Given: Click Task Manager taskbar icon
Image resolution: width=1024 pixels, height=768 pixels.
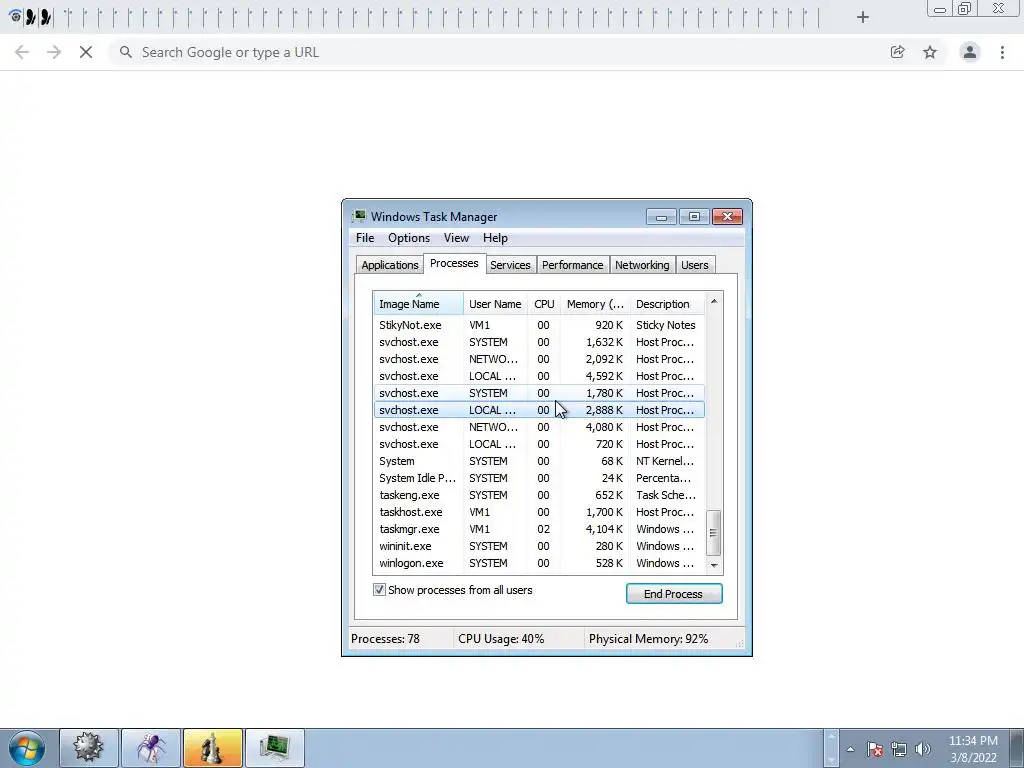Looking at the screenshot, I should click(275, 748).
